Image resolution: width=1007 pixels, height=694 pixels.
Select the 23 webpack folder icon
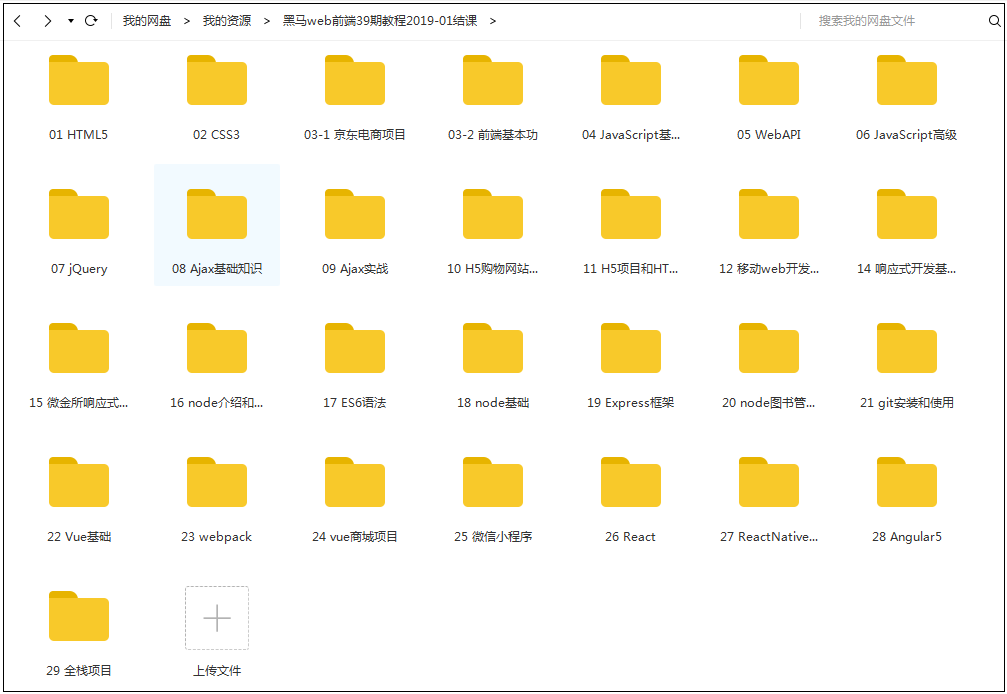217,482
